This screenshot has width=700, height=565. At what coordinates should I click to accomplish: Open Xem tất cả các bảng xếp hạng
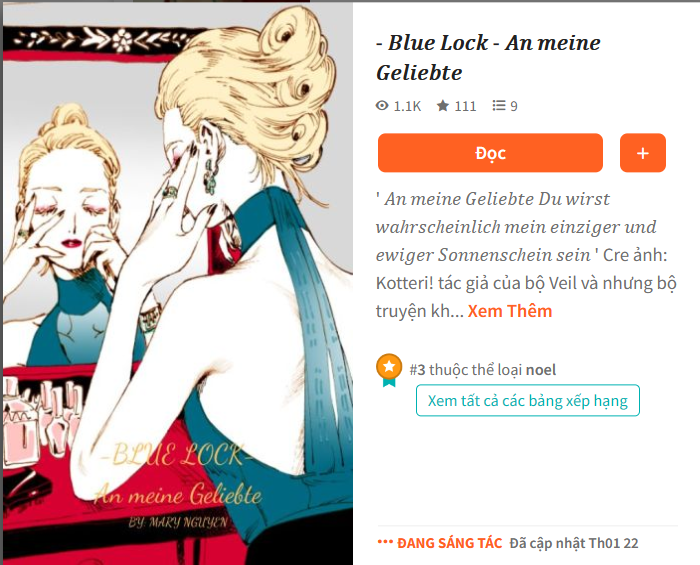[528, 400]
